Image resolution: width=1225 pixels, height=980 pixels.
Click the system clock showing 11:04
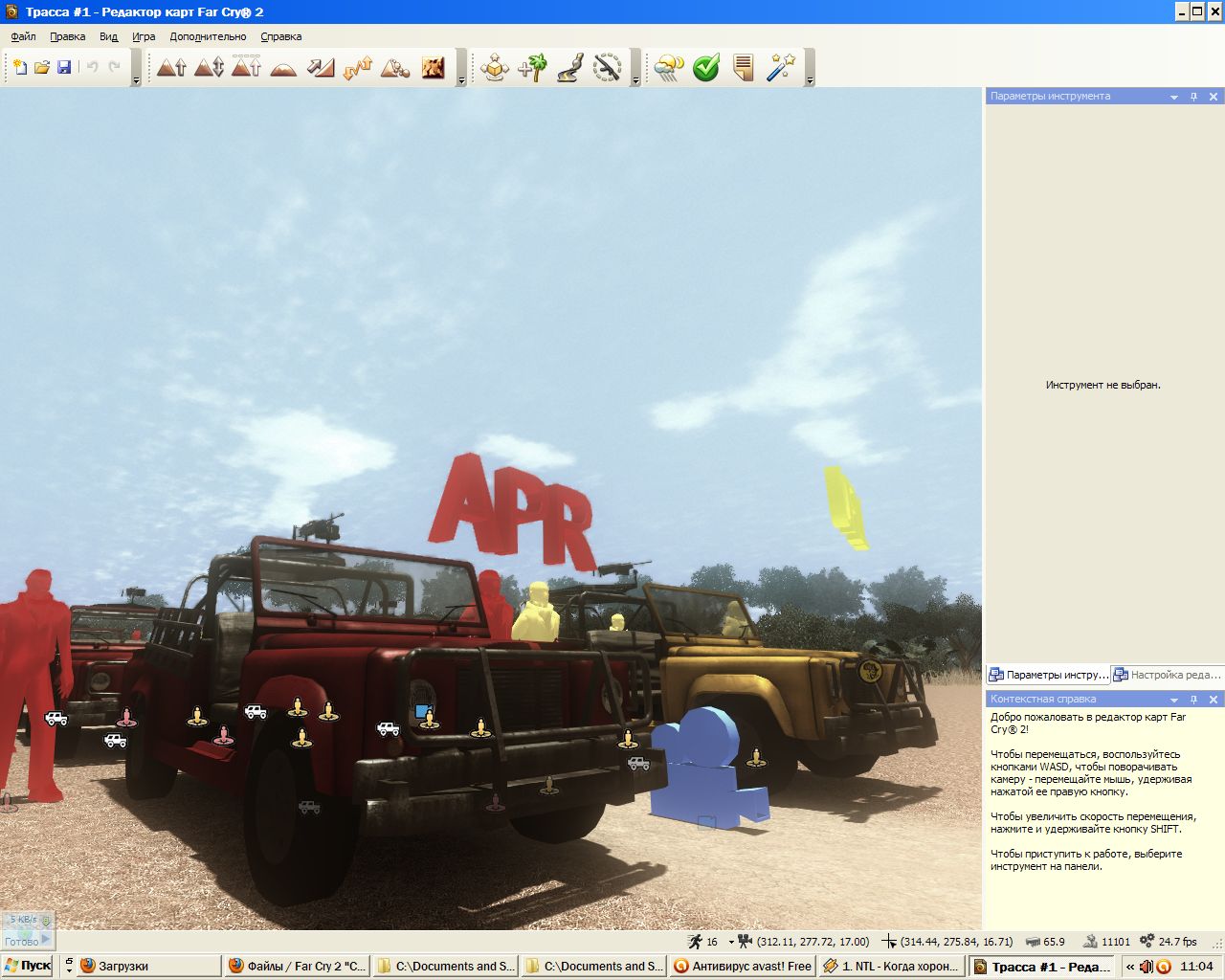(1196, 967)
